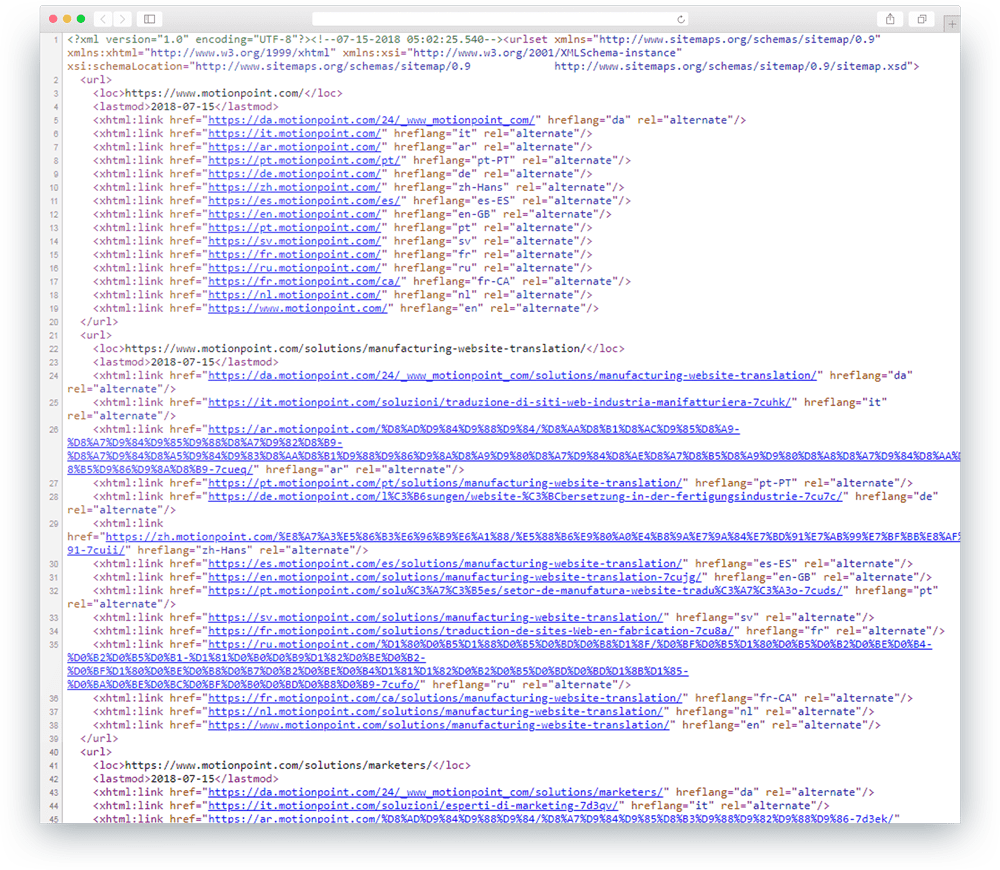Open the German fertigungsindustrie-7cu7c link

[x=525, y=496]
